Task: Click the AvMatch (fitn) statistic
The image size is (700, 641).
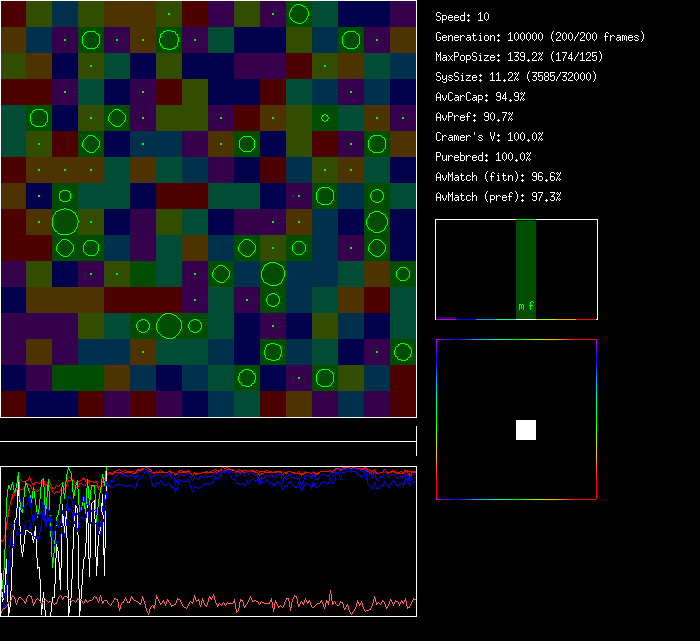Action: (498, 177)
